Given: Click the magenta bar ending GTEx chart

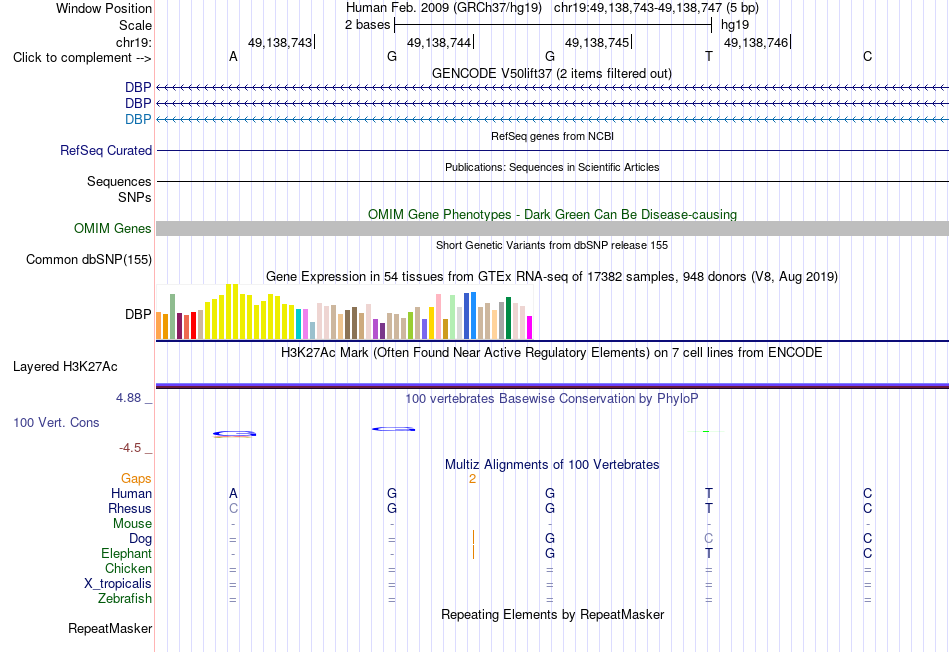Looking at the screenshot, I should coord(530,327).
